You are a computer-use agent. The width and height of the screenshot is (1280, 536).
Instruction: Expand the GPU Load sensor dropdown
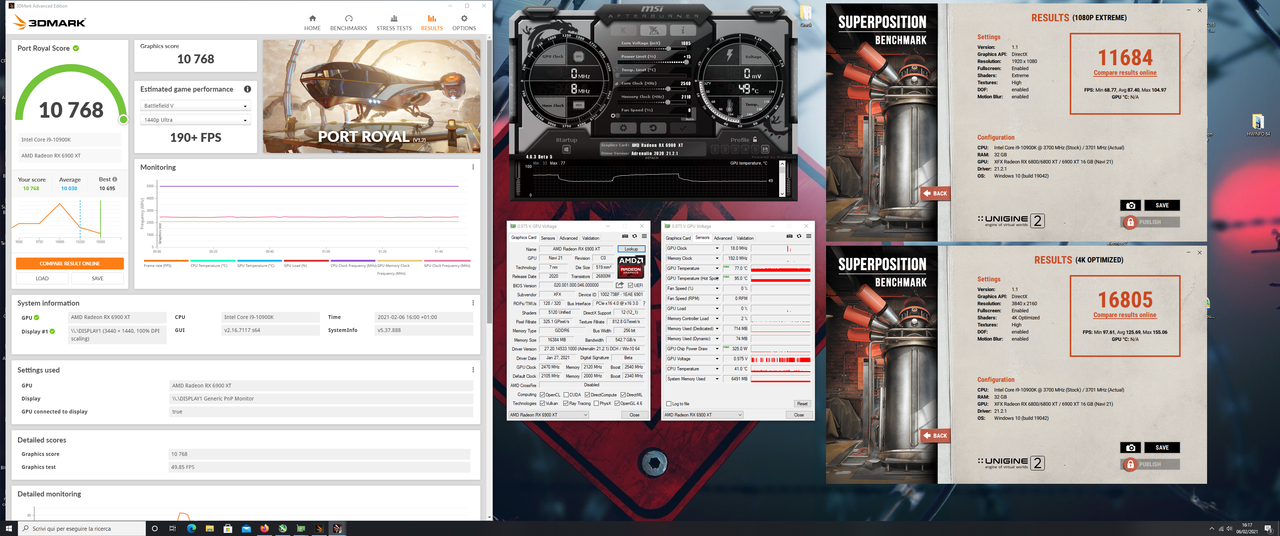point(717,309)
